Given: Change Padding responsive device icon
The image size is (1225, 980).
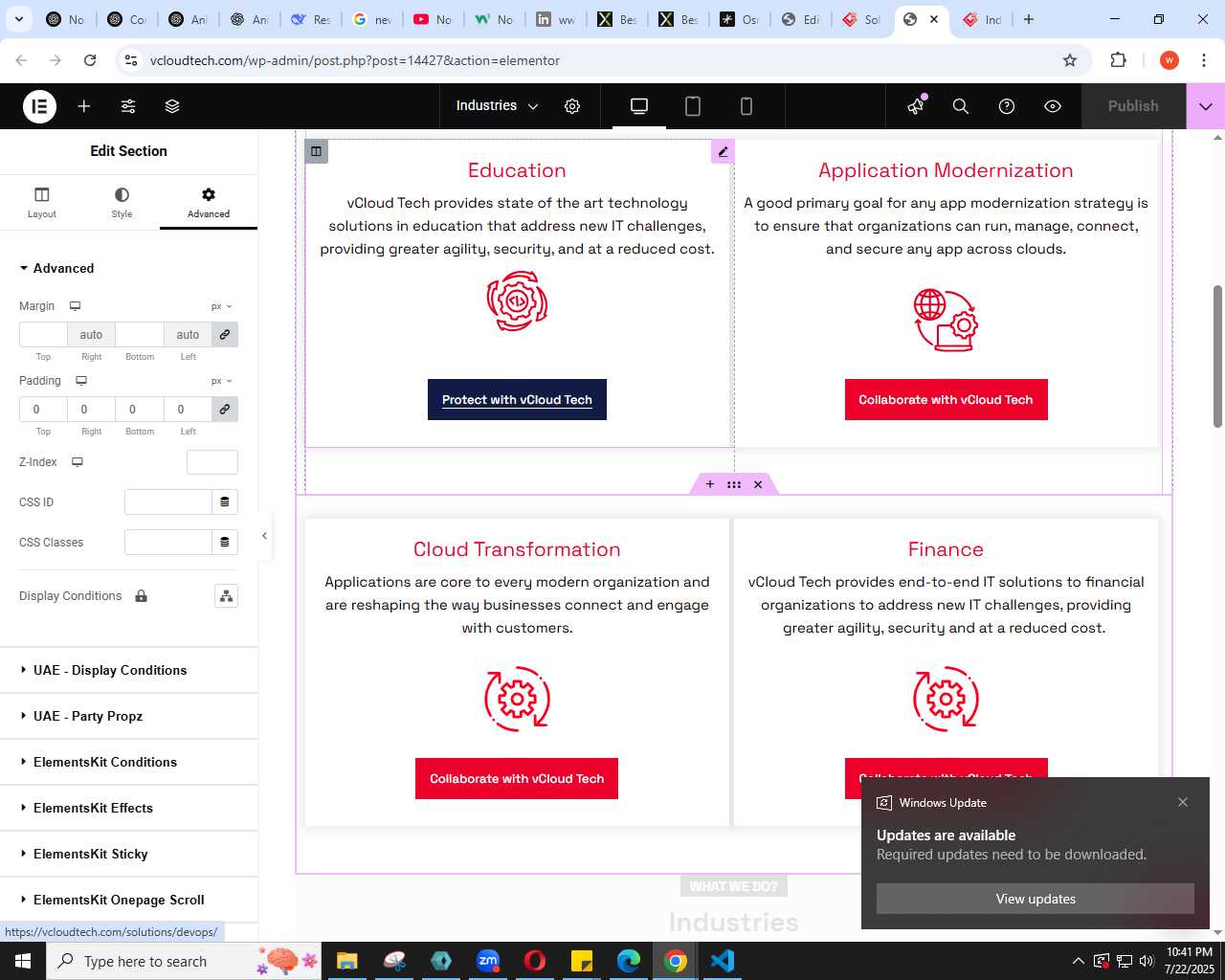Looking at the screenshot, I should [x=81, y=381].
